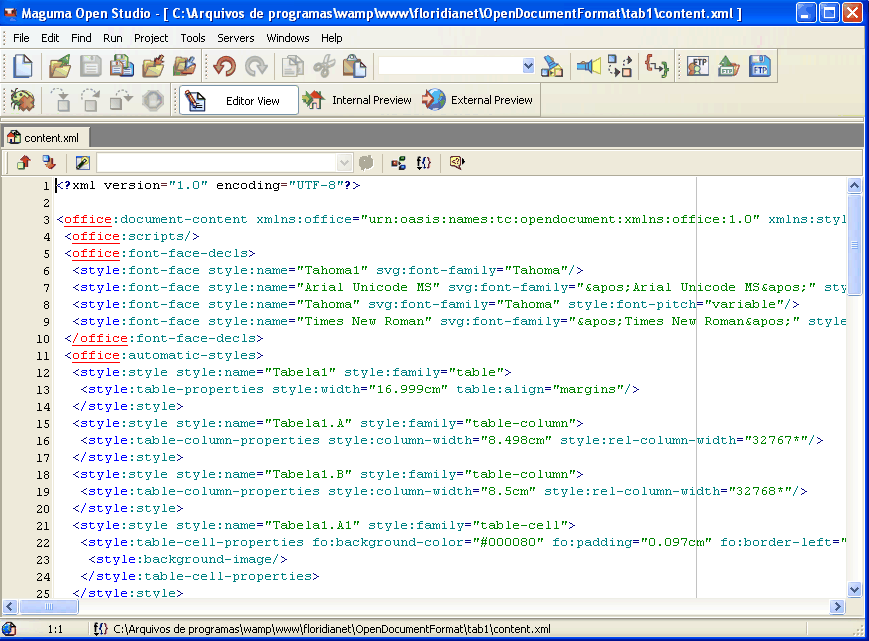Click the vertical scrollbar down arrow
The width and height of the screenshot is (869, 641).
click(854, 589)
